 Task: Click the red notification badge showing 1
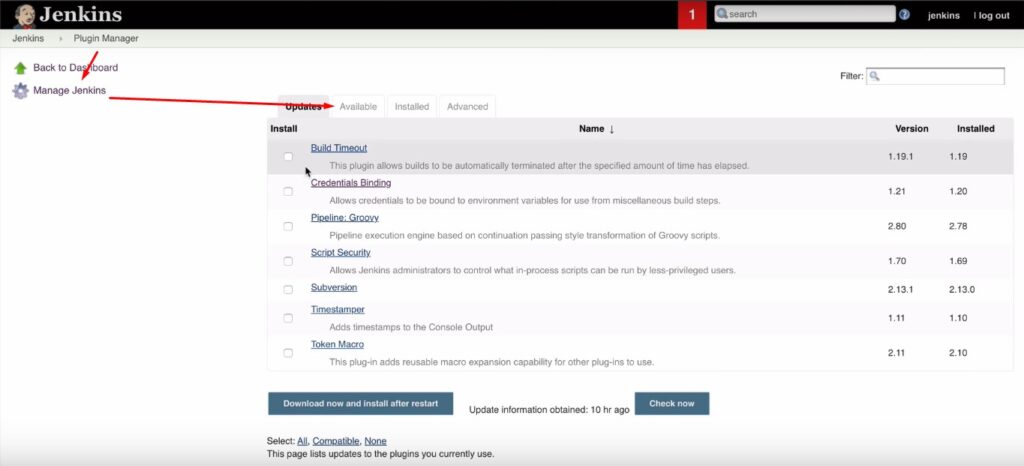pyautogui.click(x=692, y=14)
